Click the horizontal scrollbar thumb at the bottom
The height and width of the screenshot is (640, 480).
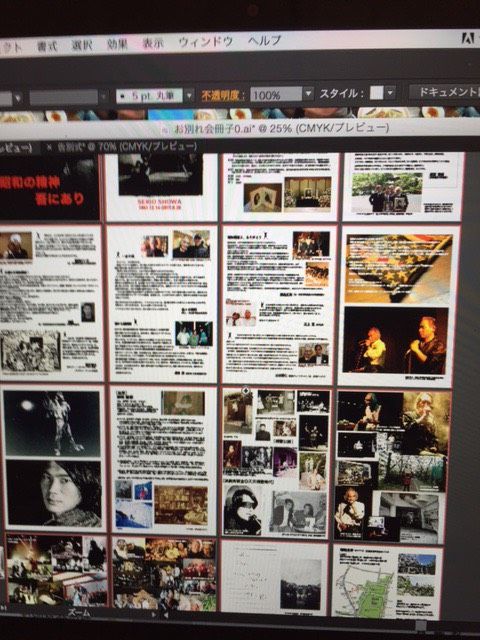420,625
